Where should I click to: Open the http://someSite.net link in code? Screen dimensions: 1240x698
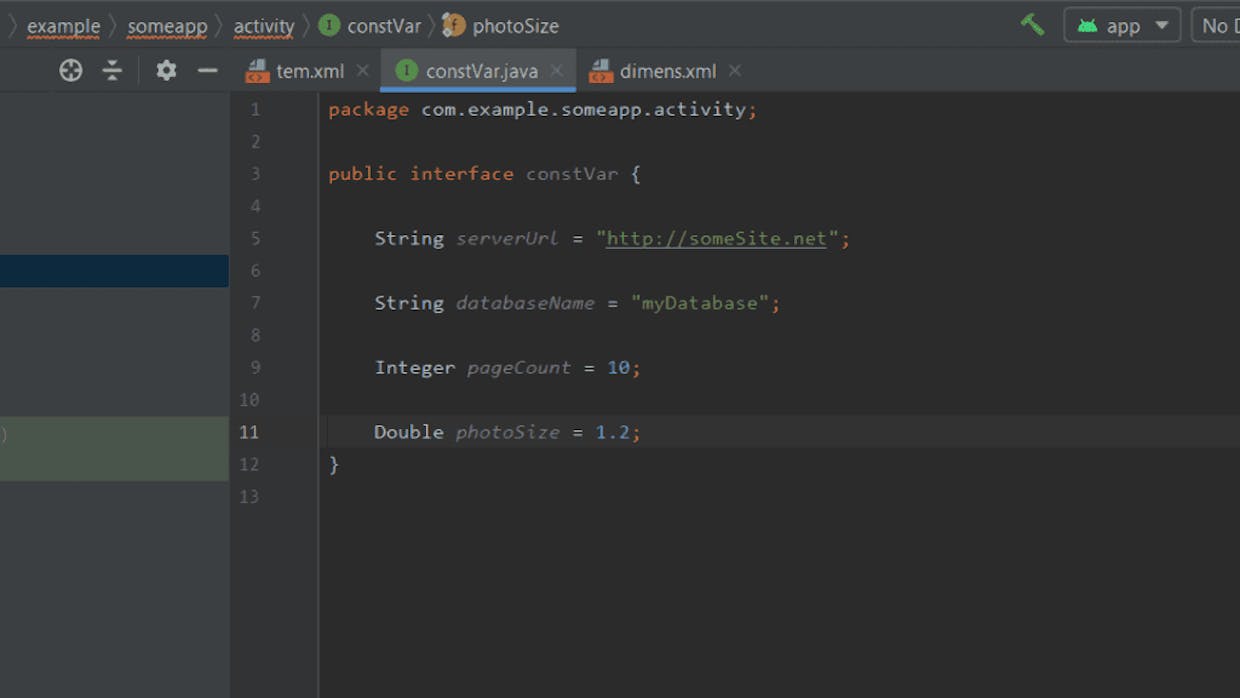717,238
